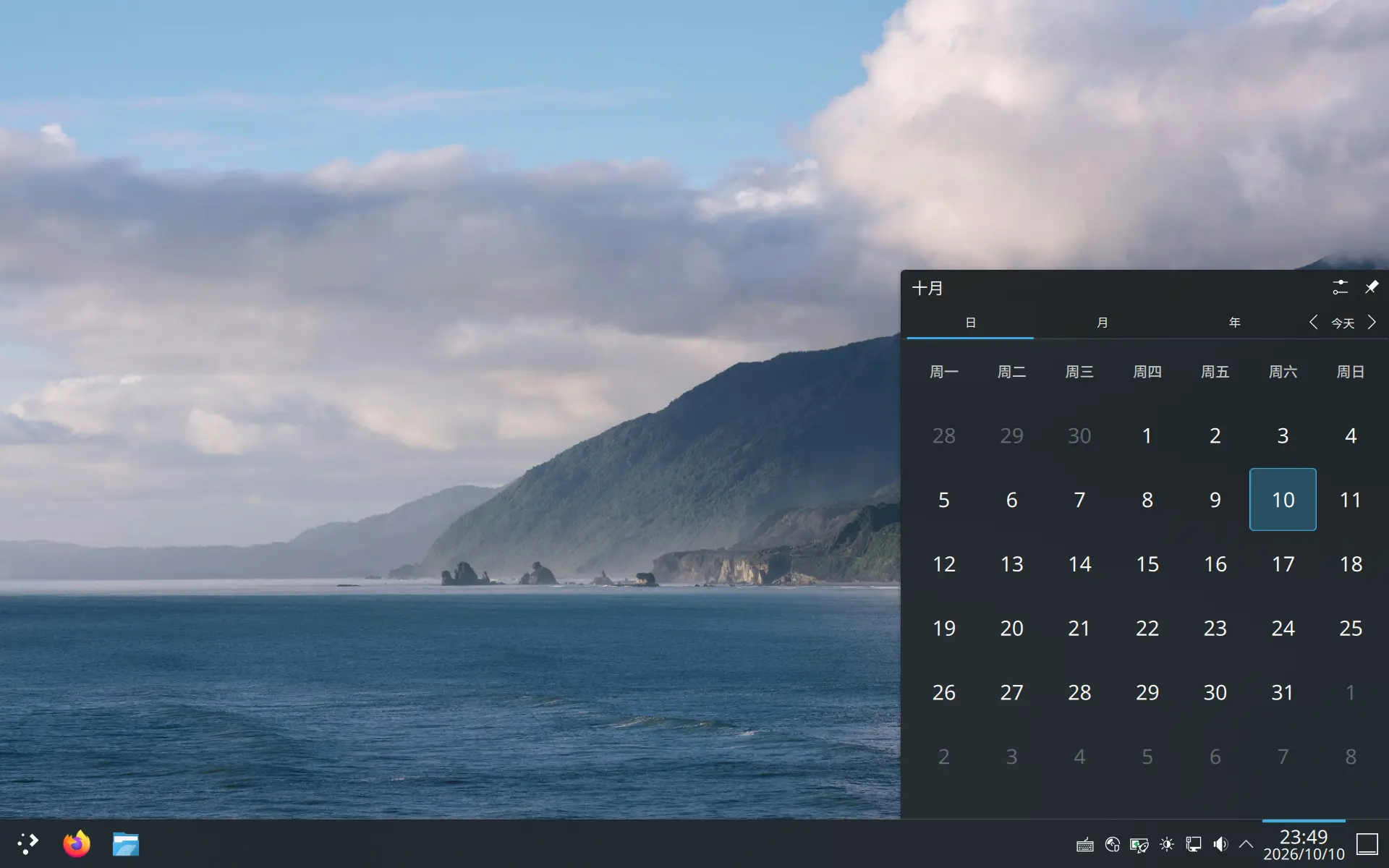Select October 9 in the calendar

(x=1215, y=500)
